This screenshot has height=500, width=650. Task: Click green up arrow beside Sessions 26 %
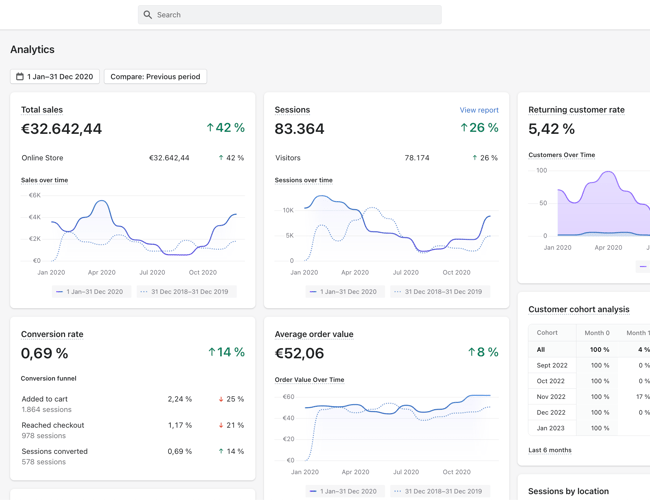point(464,128)
